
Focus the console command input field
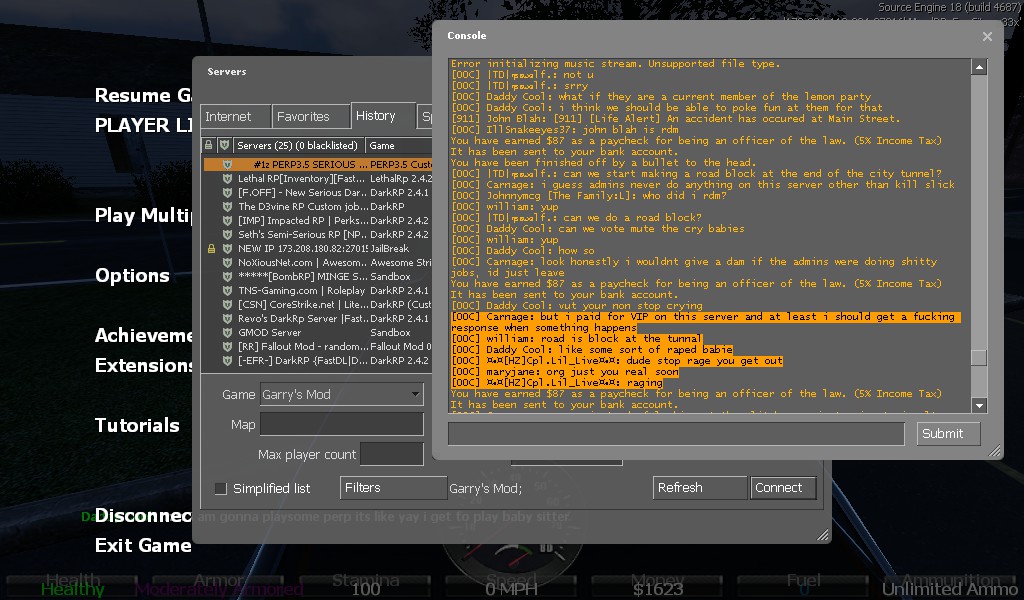[x=676, y=434]
